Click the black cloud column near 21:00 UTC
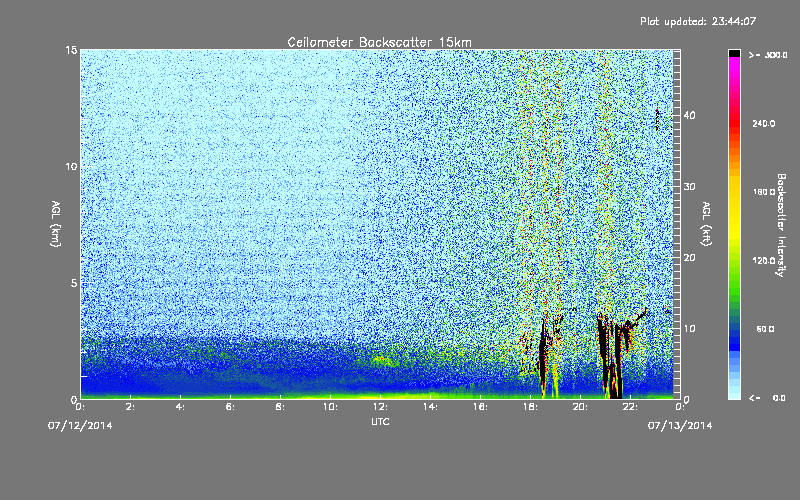 click(604, 352)
